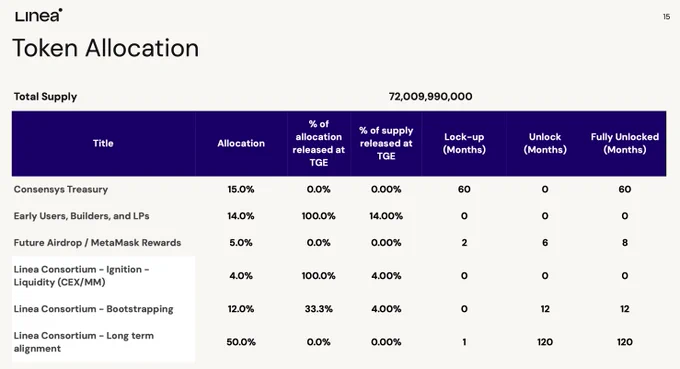Click the 14.00% supply released cell

386,216
